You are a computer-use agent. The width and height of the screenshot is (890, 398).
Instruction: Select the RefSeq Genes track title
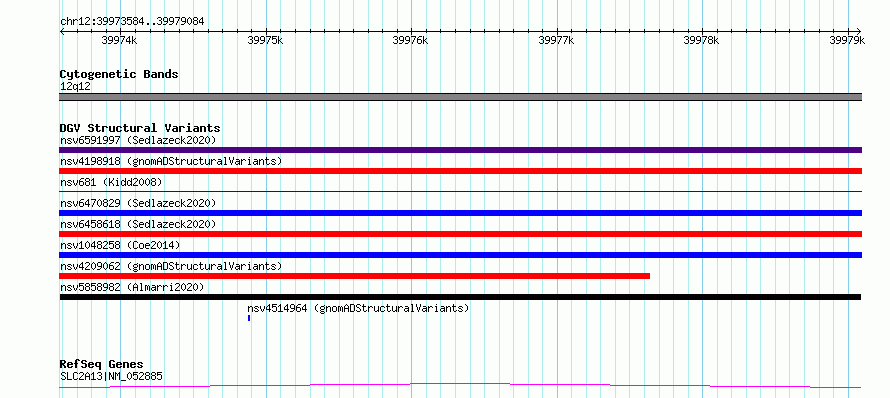pyautogui.click(x=101, y=365)
